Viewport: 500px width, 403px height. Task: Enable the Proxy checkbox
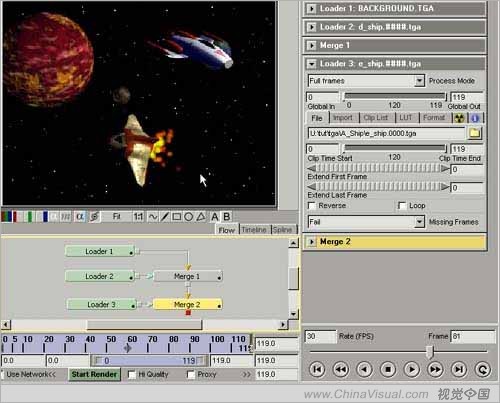(x=191, y=375)
